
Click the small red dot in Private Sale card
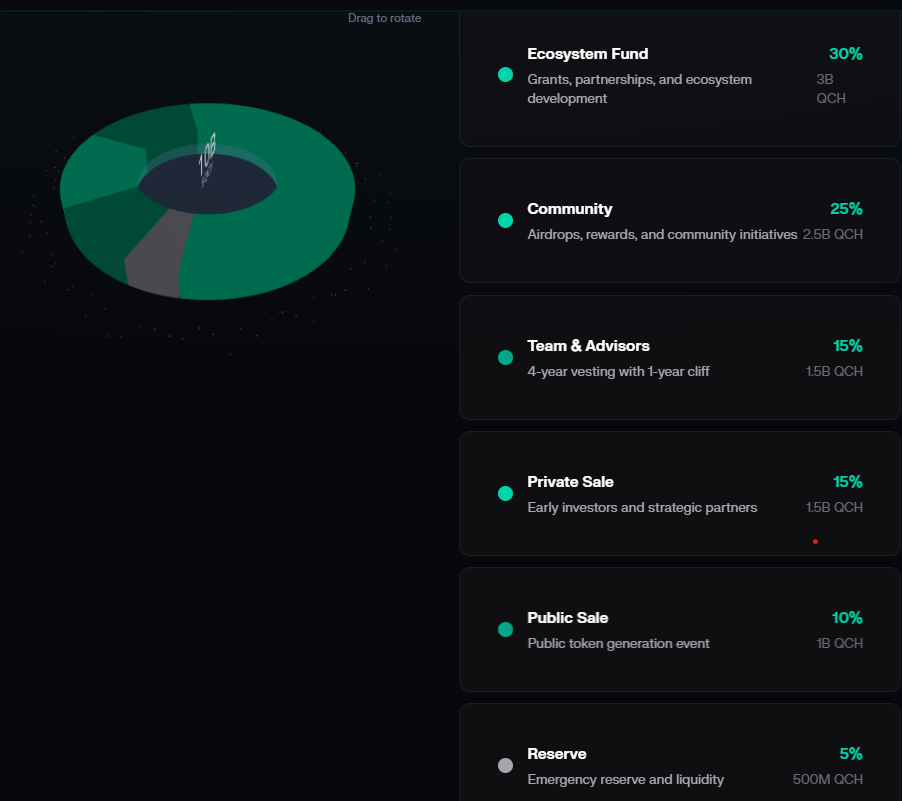815,541
